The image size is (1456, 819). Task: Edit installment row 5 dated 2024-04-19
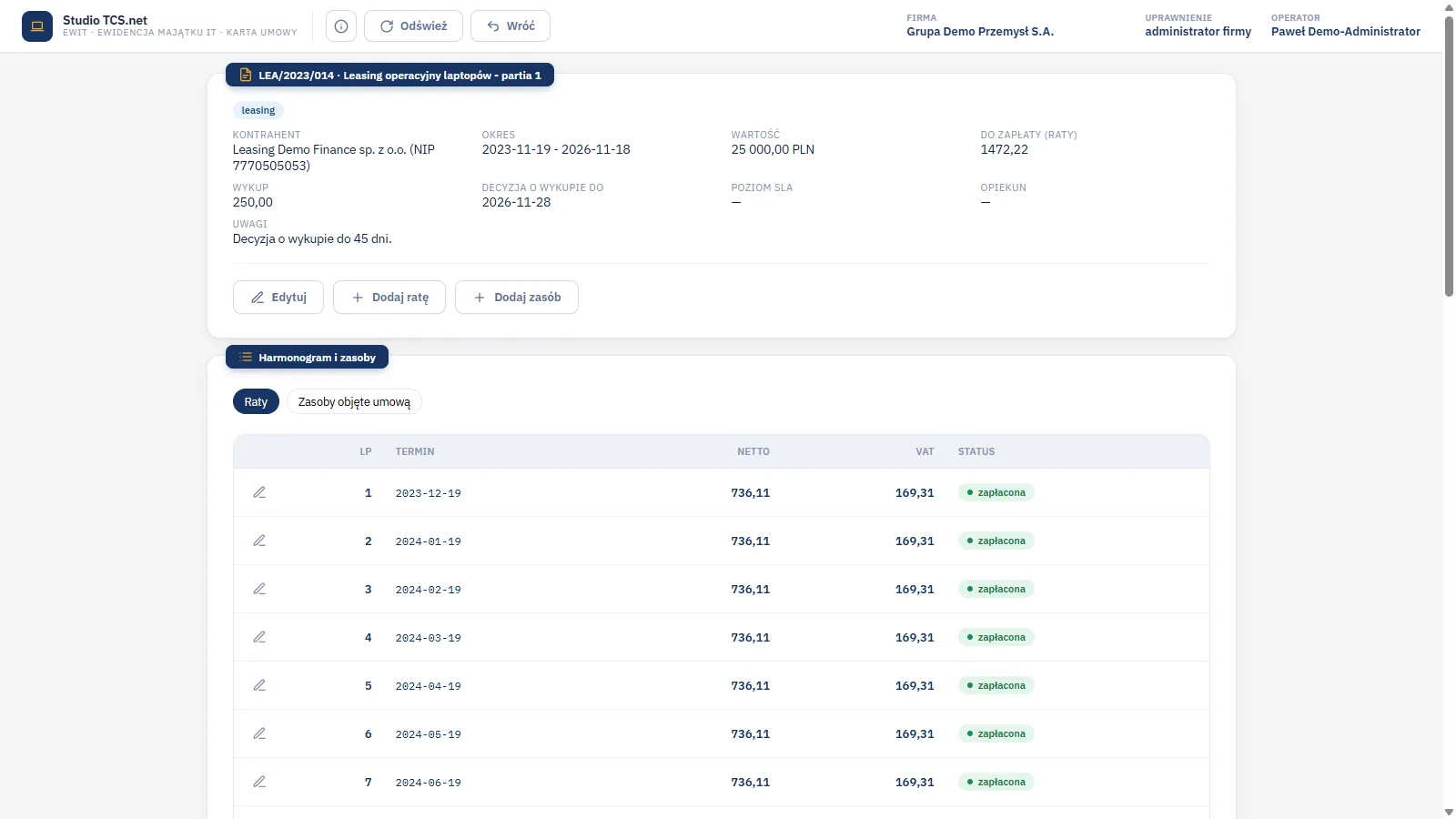tap(259, 685)
